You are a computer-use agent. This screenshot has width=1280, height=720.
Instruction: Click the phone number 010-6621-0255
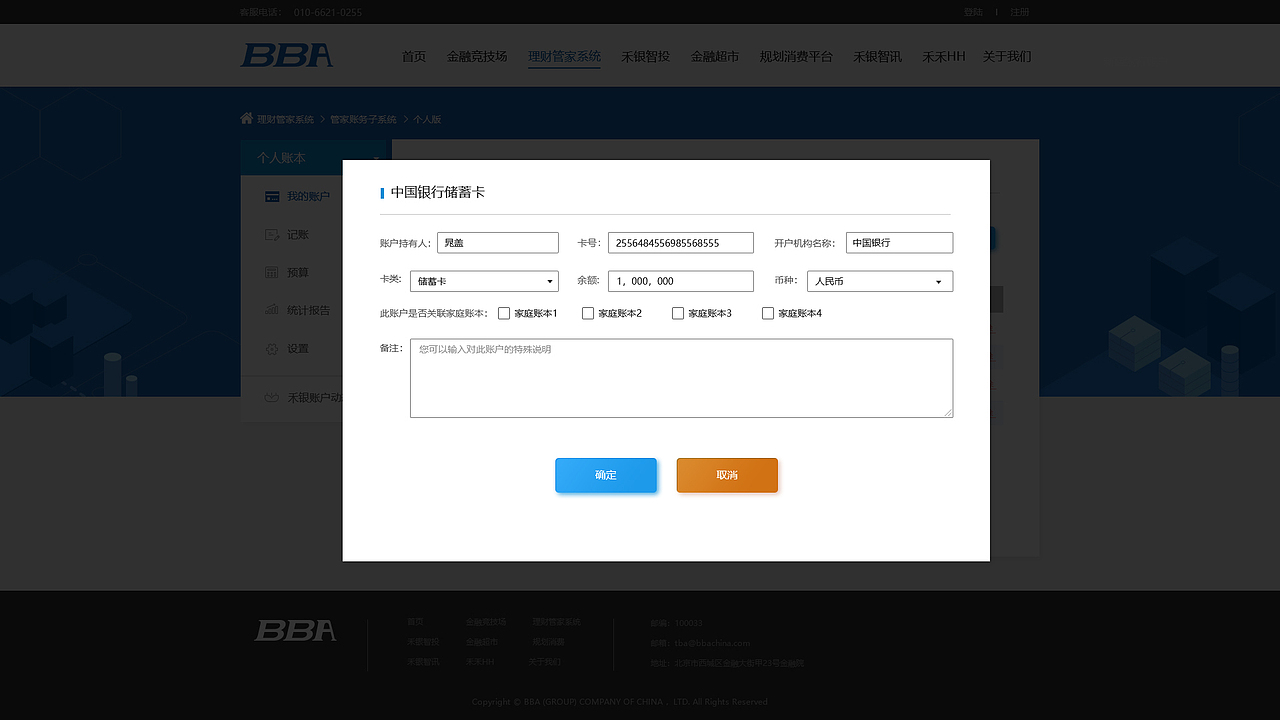[328, 12]
